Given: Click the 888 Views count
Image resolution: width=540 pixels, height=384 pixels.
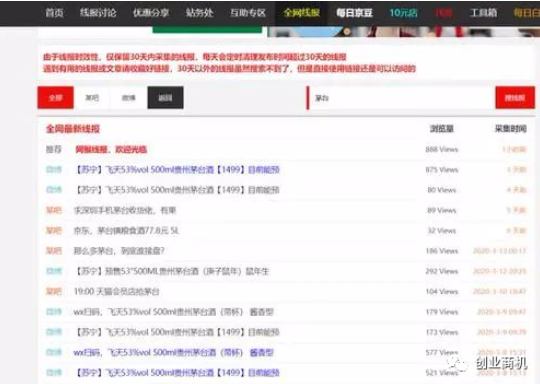Looking at the screenshot, I should click(x=442, y=149).
